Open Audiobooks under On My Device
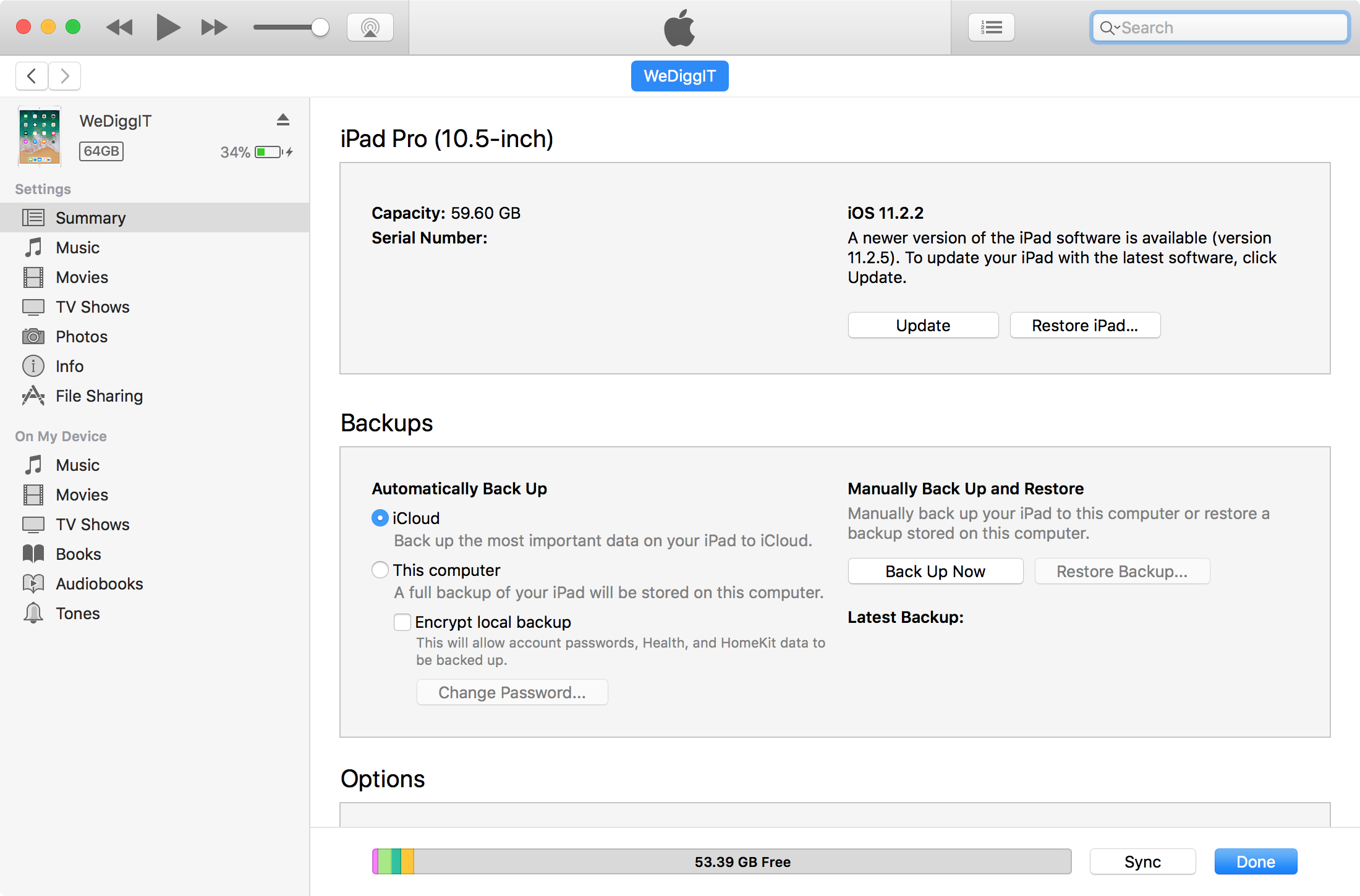This screenshot has width=1360, height=896. click(99, 584)
